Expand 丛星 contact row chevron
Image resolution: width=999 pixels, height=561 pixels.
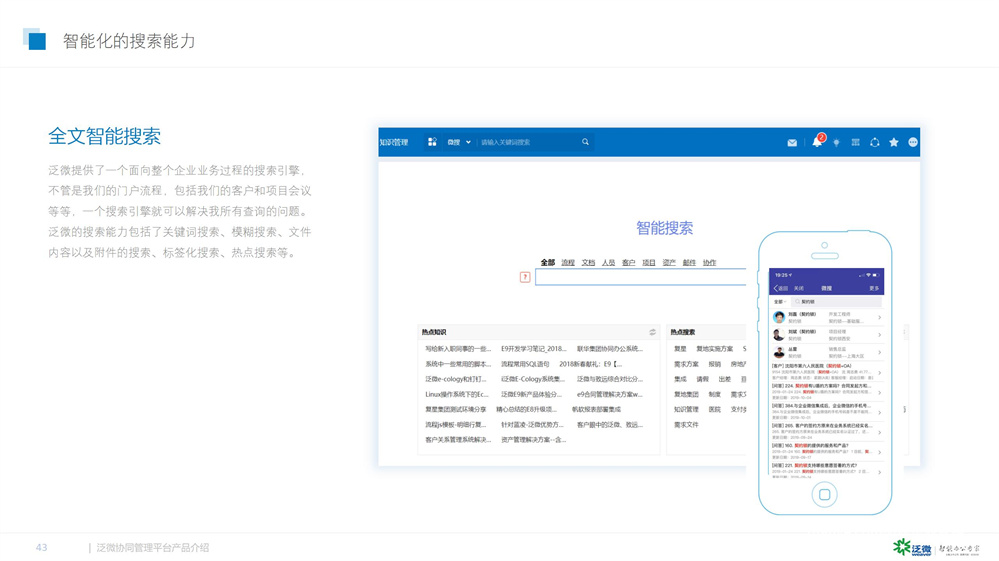pyautogui.click(x=879, y=352)
